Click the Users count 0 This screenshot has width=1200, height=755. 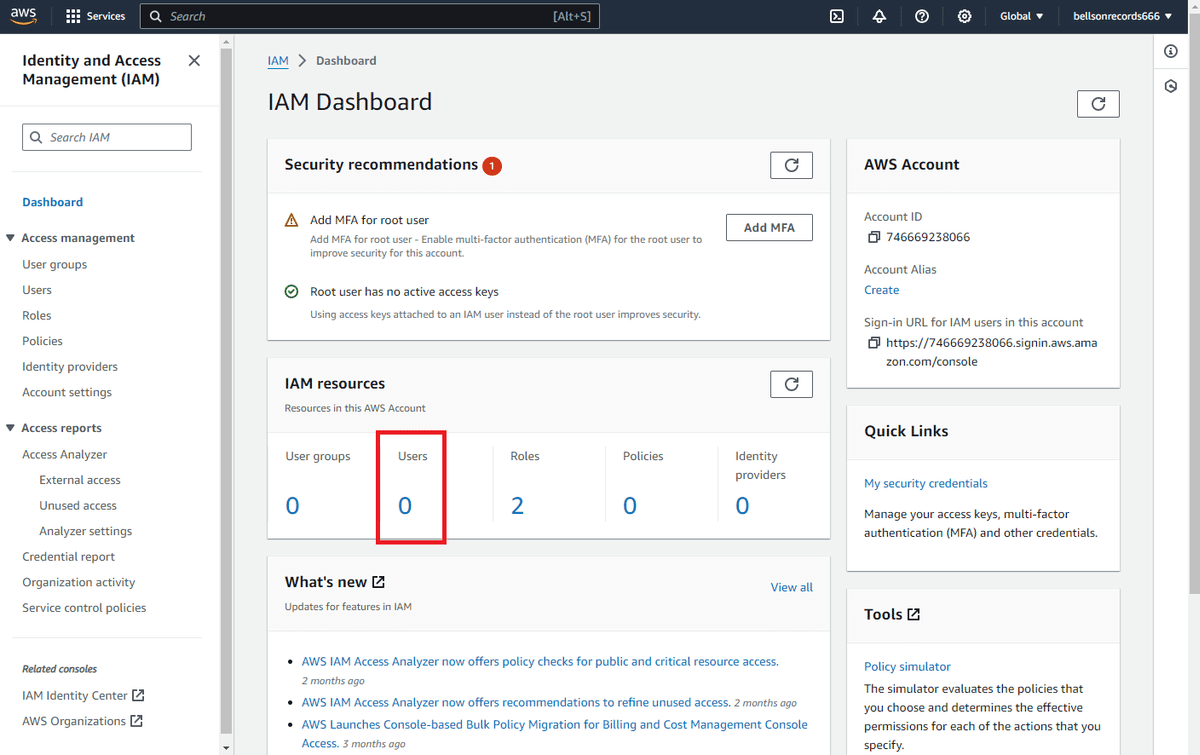(405, 506)
